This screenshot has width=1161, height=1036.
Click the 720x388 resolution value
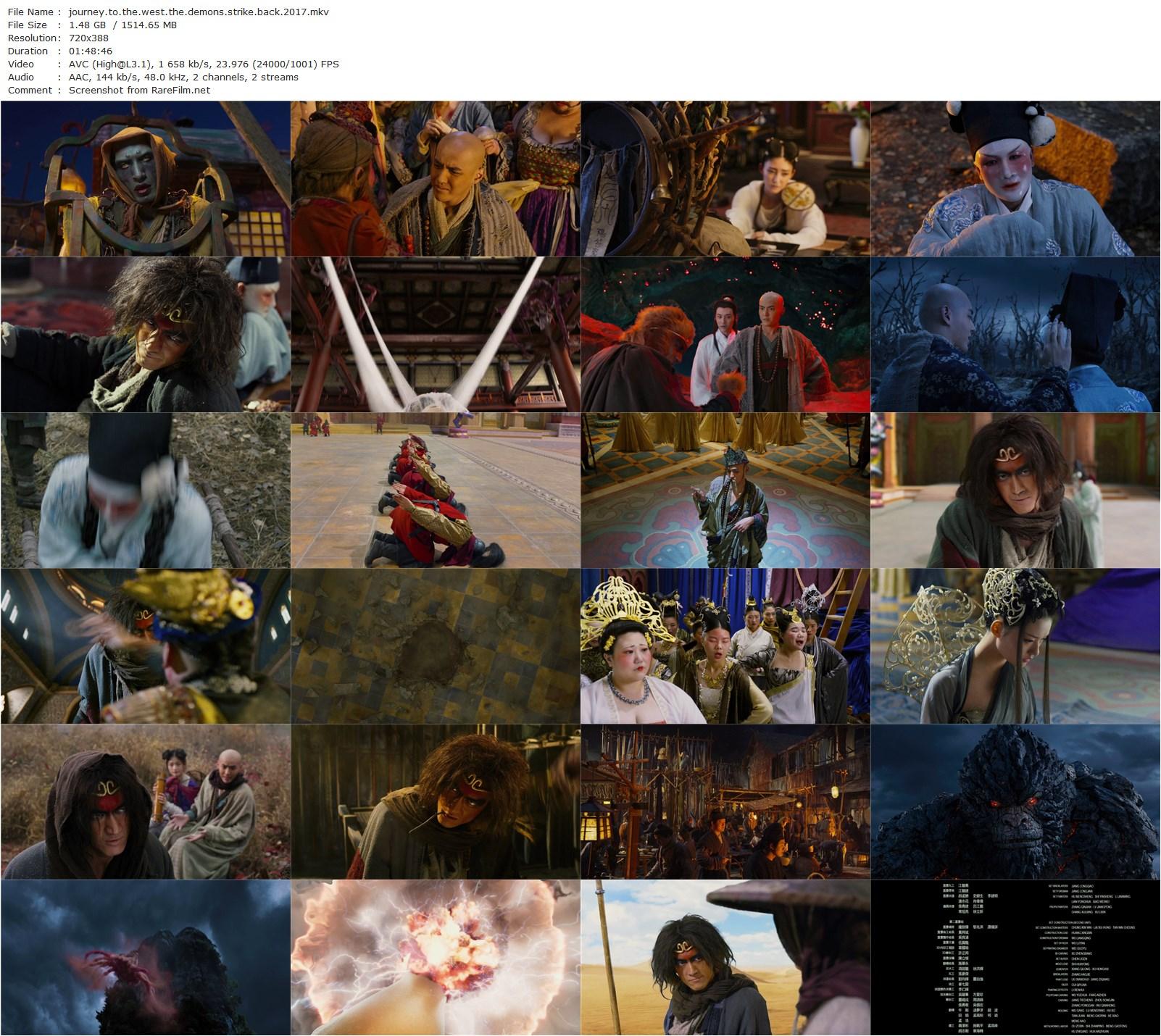pos(88,38)
